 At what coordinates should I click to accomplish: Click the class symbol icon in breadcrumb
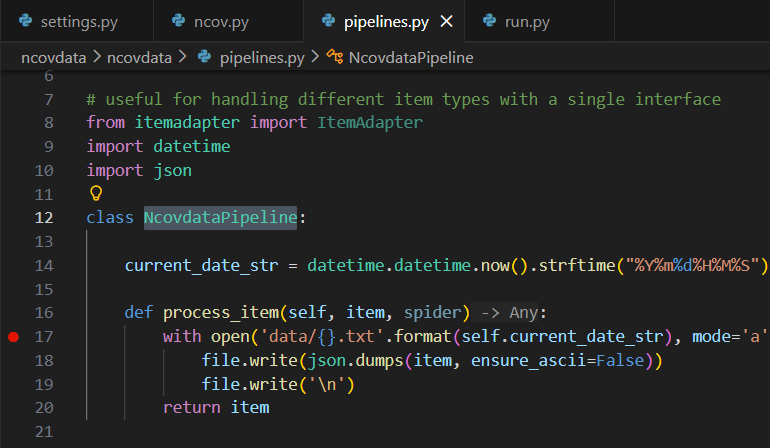point(335,57)
